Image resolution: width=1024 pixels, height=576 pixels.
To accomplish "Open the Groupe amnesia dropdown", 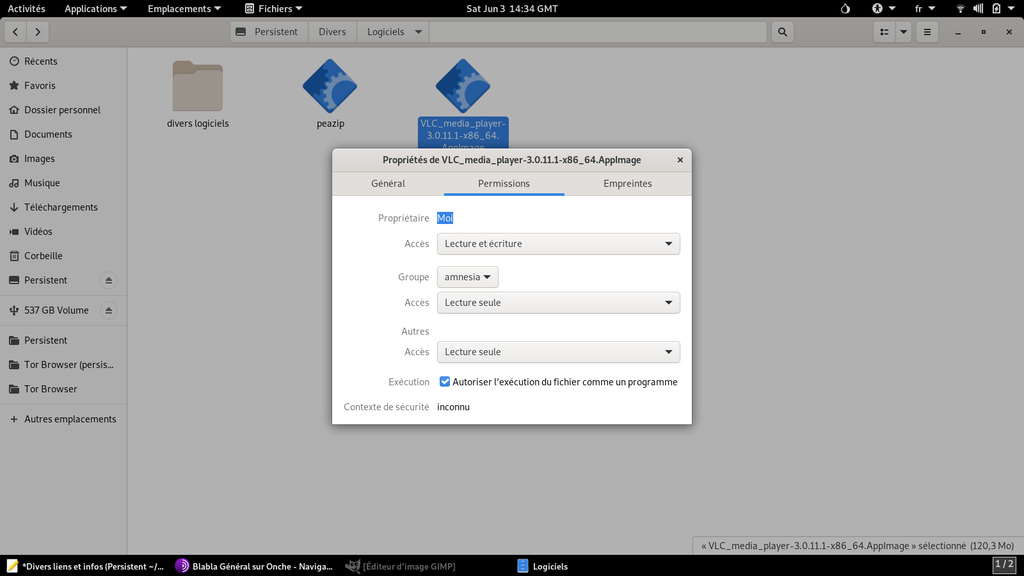I will pyautogui.click(x=468, y=277).
